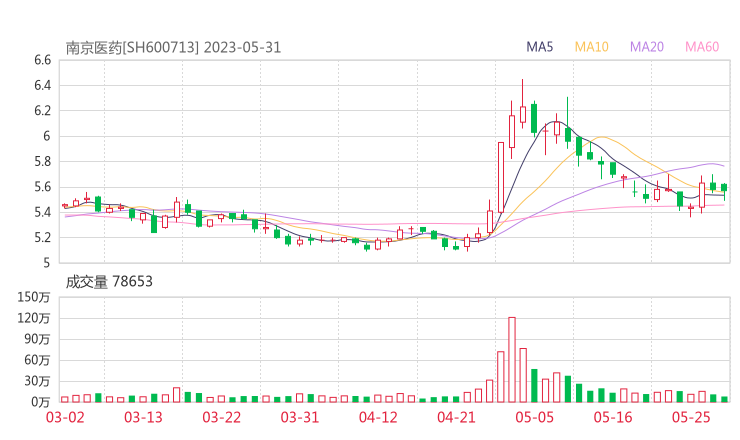Click the MA5 legend label
The height and width of the screenshot is (440, 740).
click(539, 47)
